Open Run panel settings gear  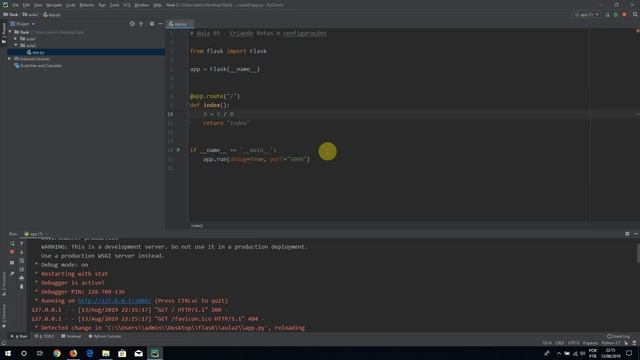(627, 234)
